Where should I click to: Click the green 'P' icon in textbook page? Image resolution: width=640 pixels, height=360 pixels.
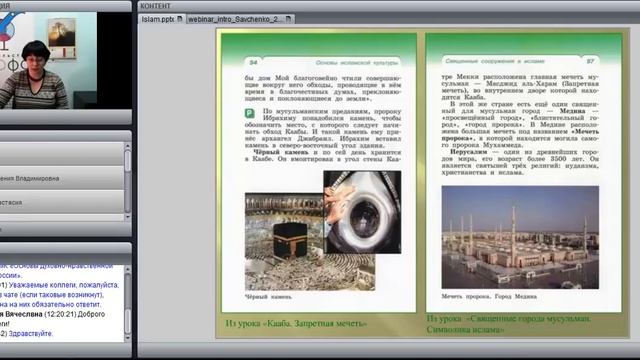click(x=249, y=113)
